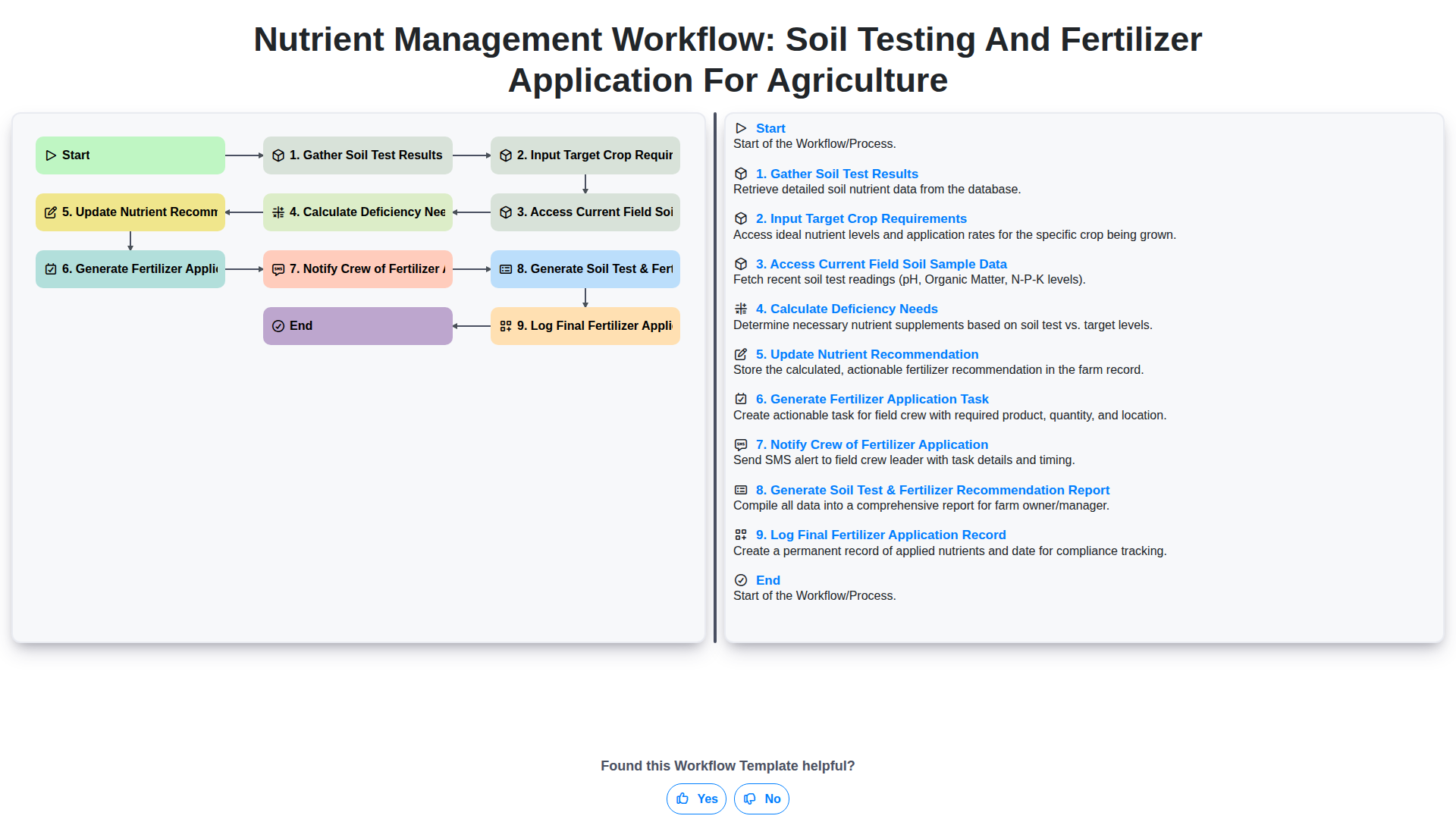The height and width of the screenshot is (819, 1456).
Task: Click the SMS bubble icon in Notify Crew node
Action: [x=278, y=269]
